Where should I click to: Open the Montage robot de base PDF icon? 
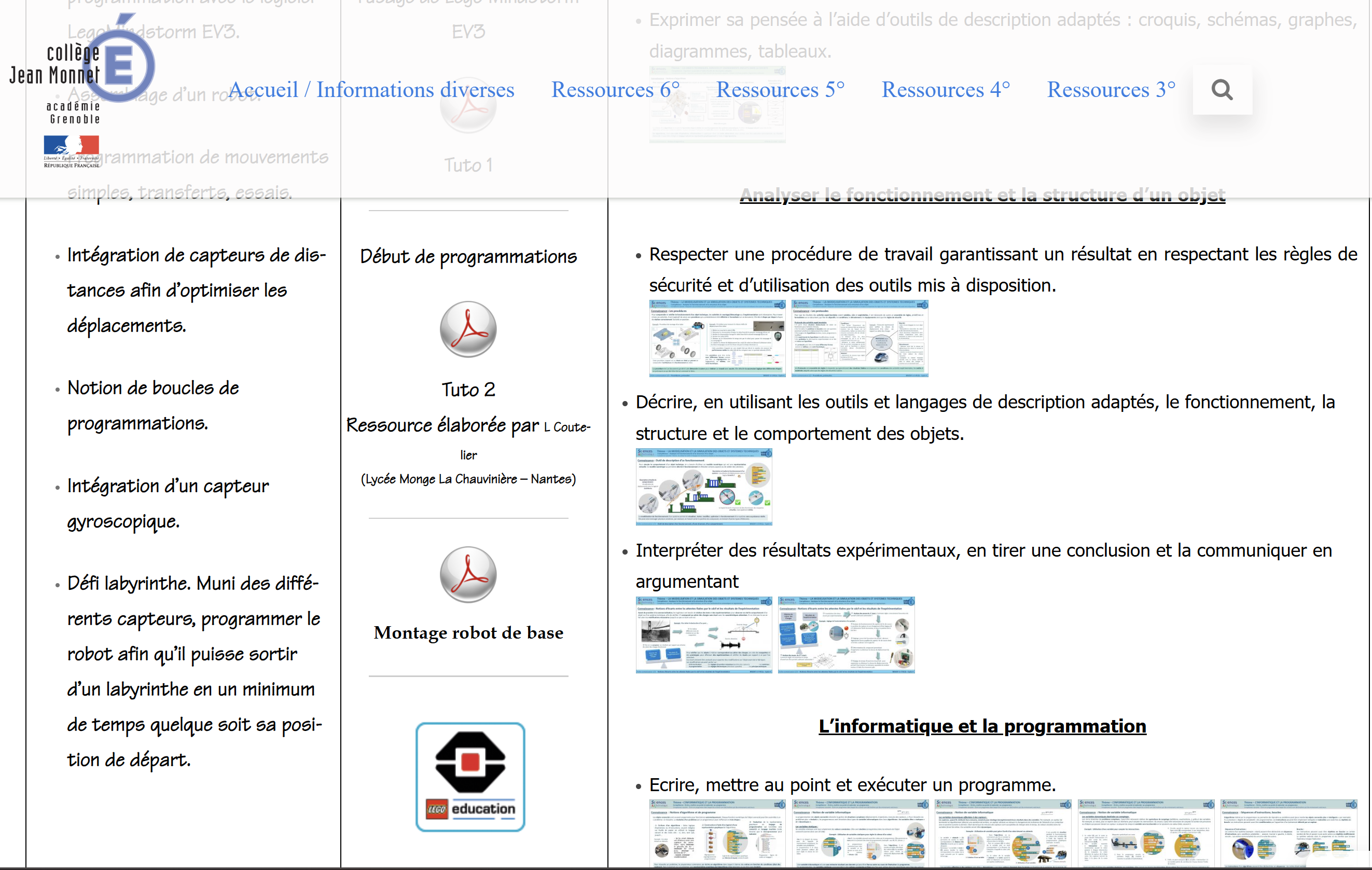468,575
